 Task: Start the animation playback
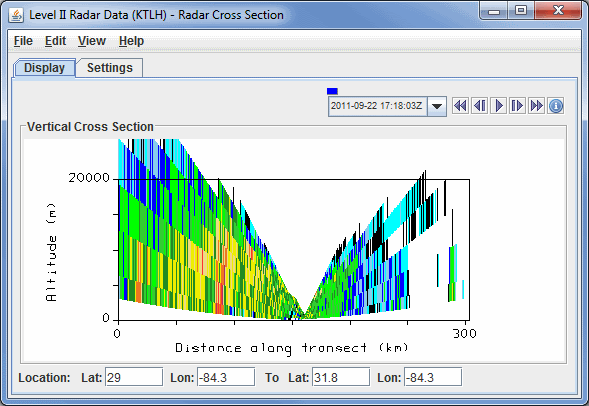point(499,106)
